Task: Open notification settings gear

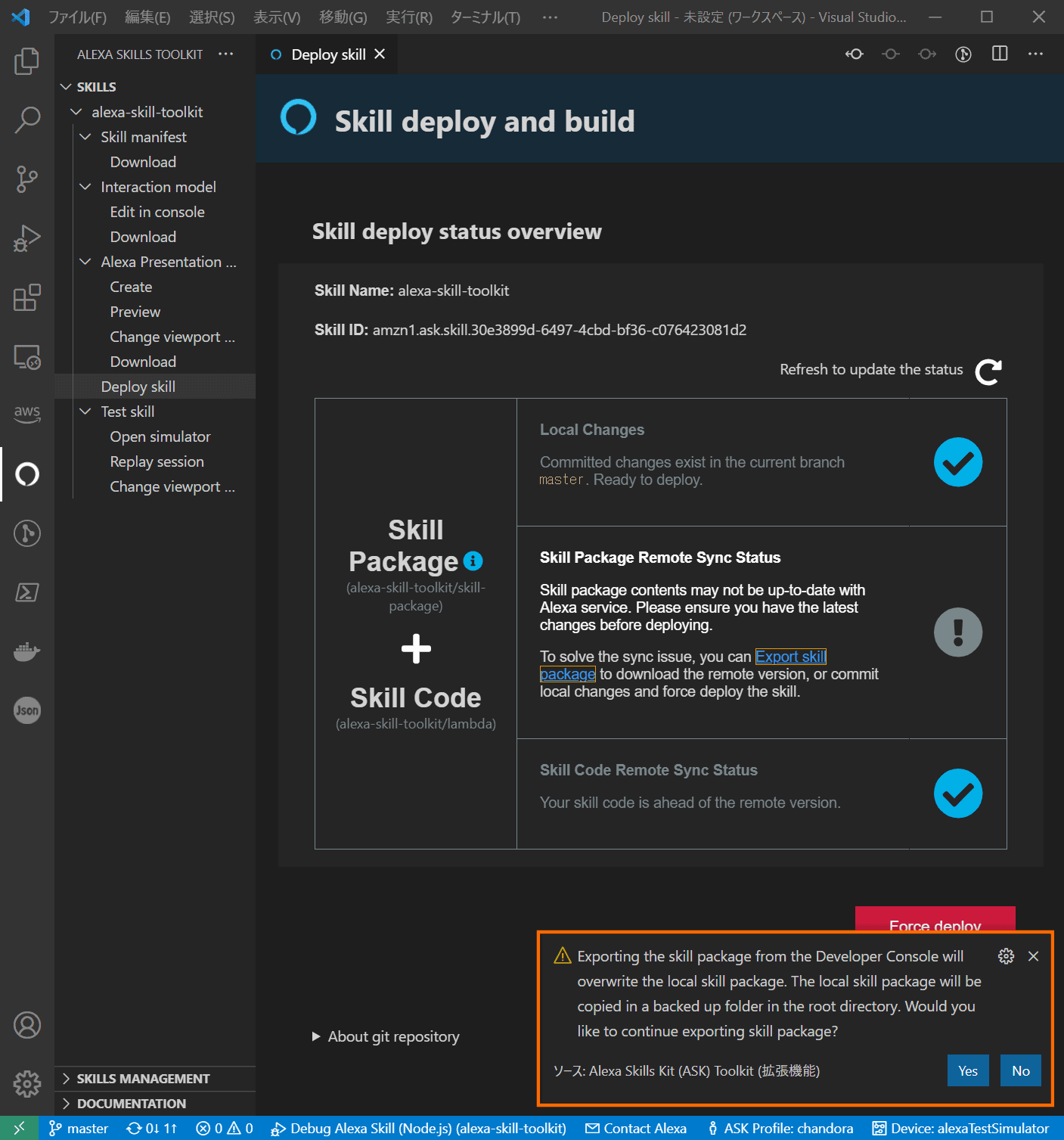Action: coord(1006,956)
